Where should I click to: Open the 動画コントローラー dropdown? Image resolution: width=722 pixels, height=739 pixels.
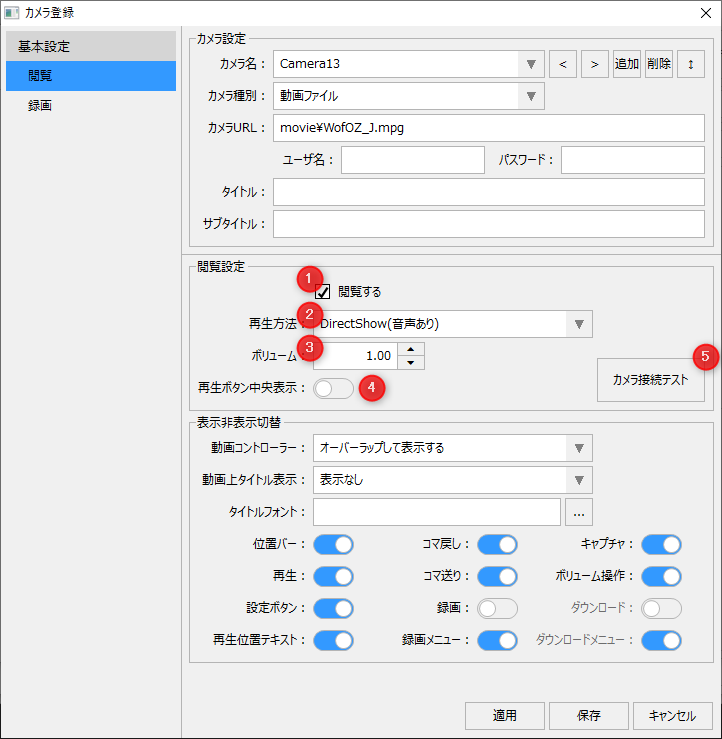point(452,448)
